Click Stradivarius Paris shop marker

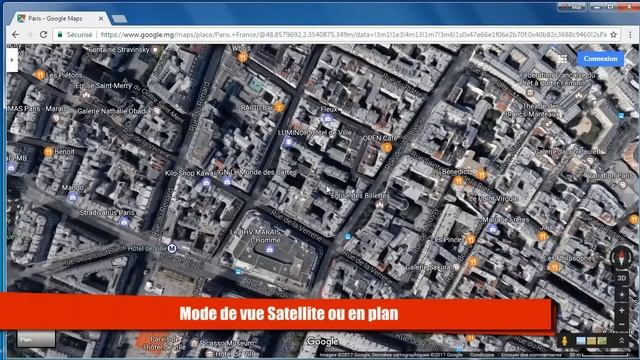[x=124, y=222]
